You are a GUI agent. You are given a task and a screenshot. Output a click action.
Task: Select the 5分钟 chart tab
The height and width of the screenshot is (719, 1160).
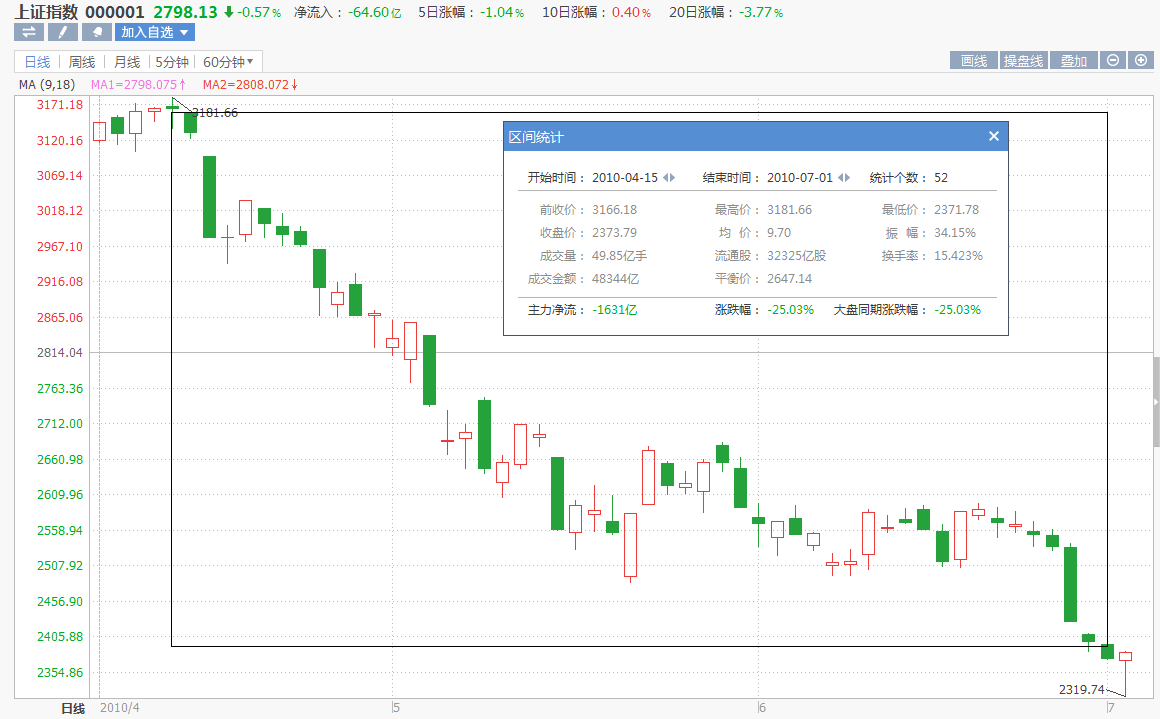tap(171, 61)
